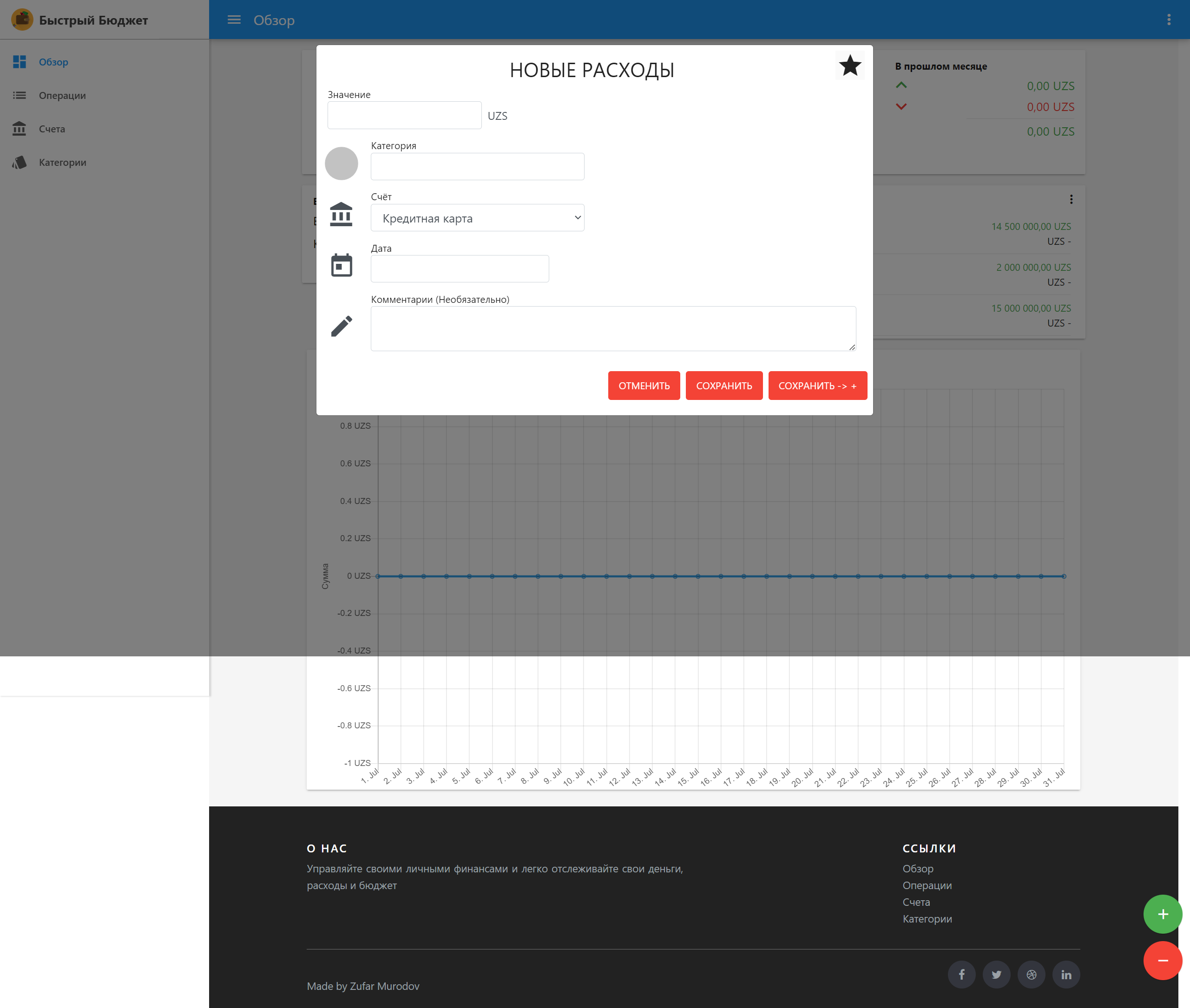Viewport: 1190px width, 1008px height.
Task: Open the Twitter social link
Action: 996,974
